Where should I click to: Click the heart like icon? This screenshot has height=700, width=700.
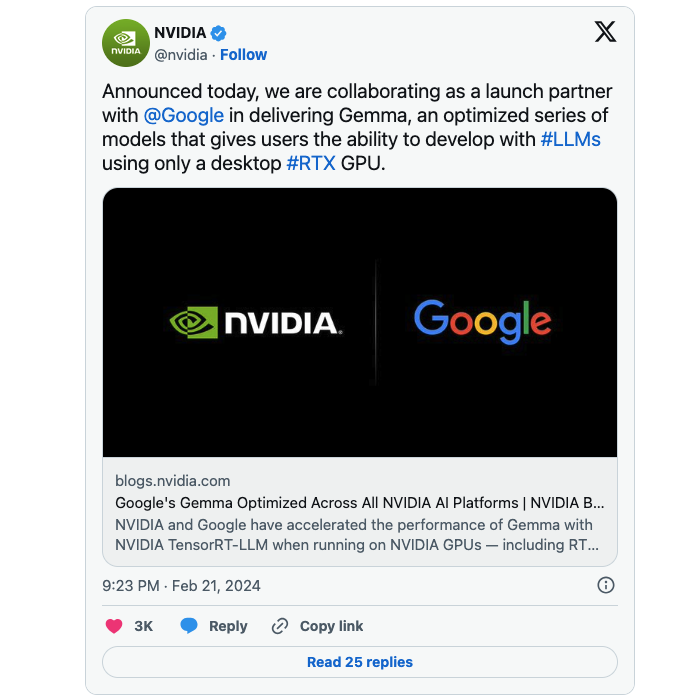click(x=114, y=626)
